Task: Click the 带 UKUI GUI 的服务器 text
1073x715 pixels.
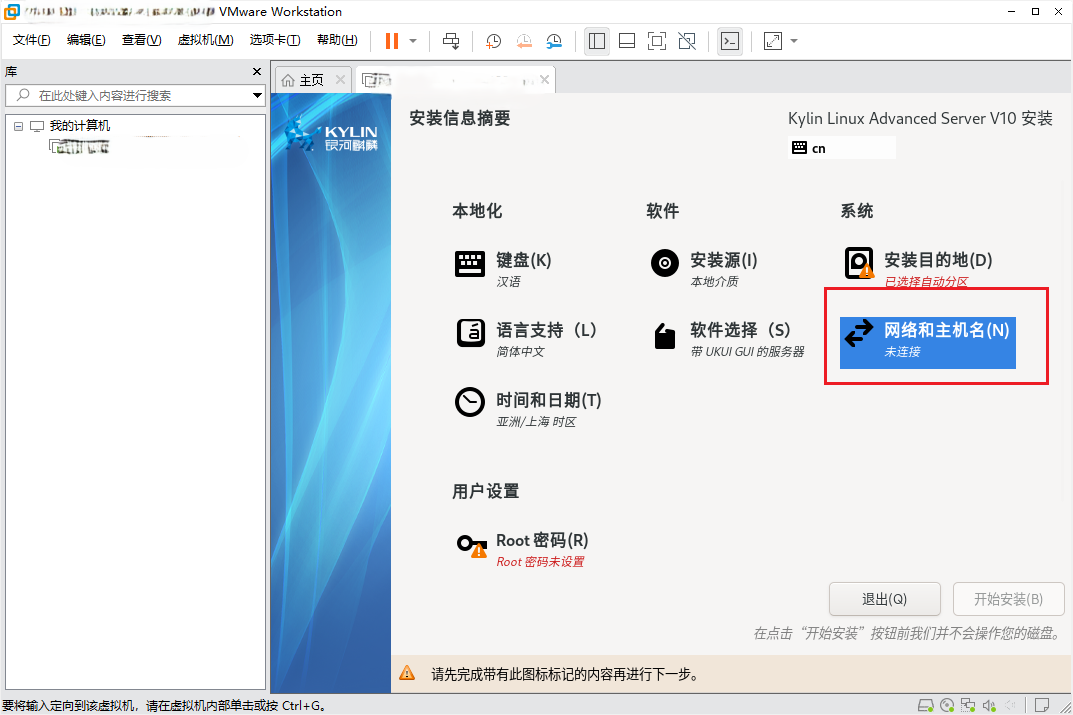Action: point(747,352)
